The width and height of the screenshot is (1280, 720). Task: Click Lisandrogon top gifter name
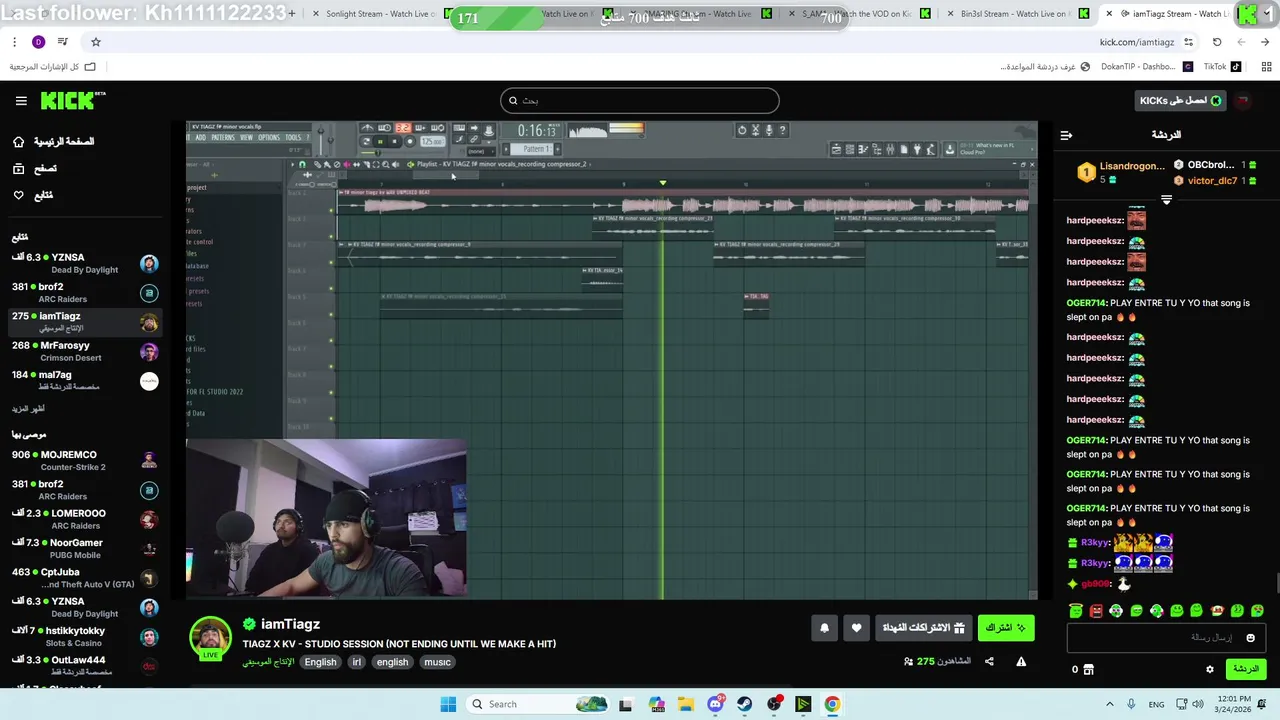(1132, 166)
